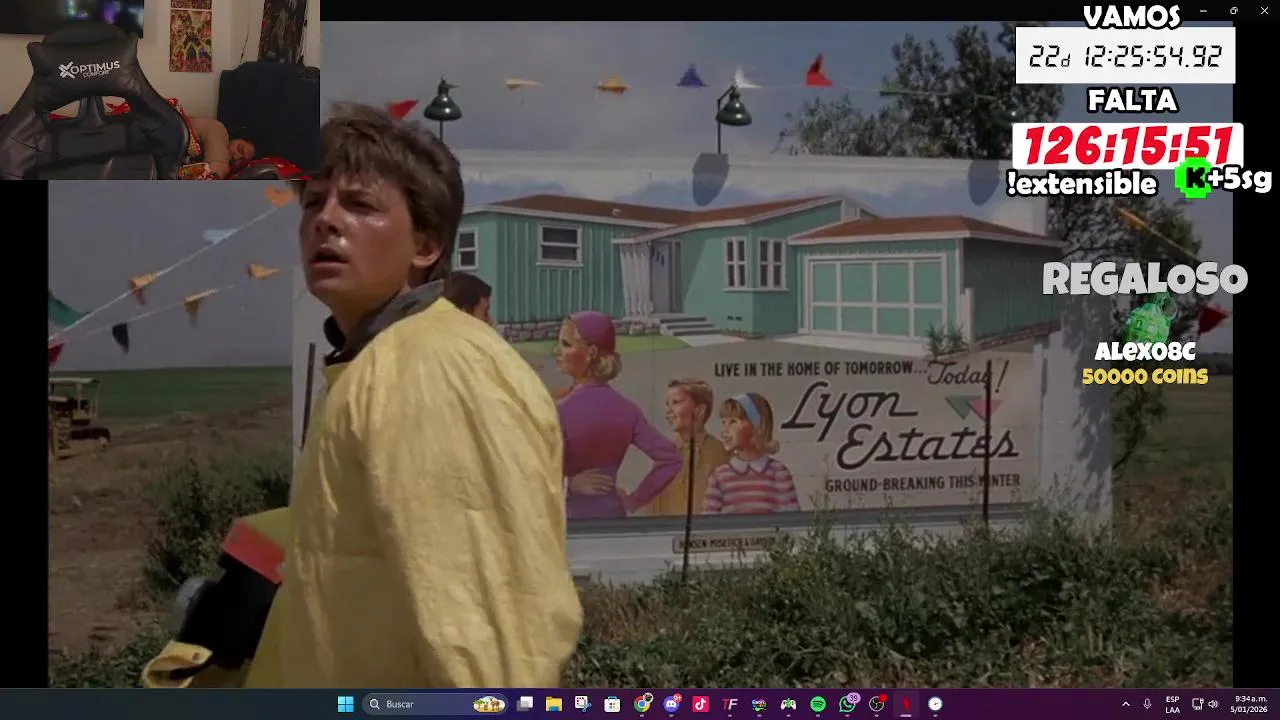Open Spotify from the taskbar
The image size is (1280, 720).
pyautogui.click(x=818, y=704)
